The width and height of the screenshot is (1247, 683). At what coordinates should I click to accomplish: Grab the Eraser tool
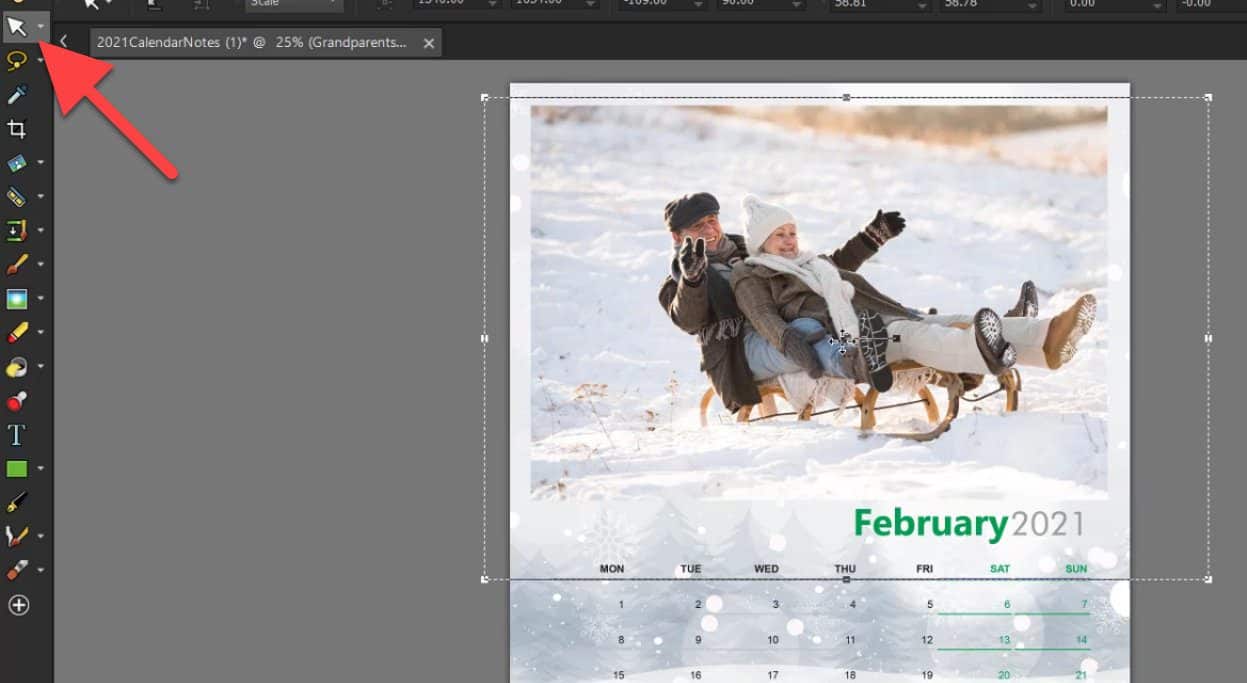[x=18, y=569]
